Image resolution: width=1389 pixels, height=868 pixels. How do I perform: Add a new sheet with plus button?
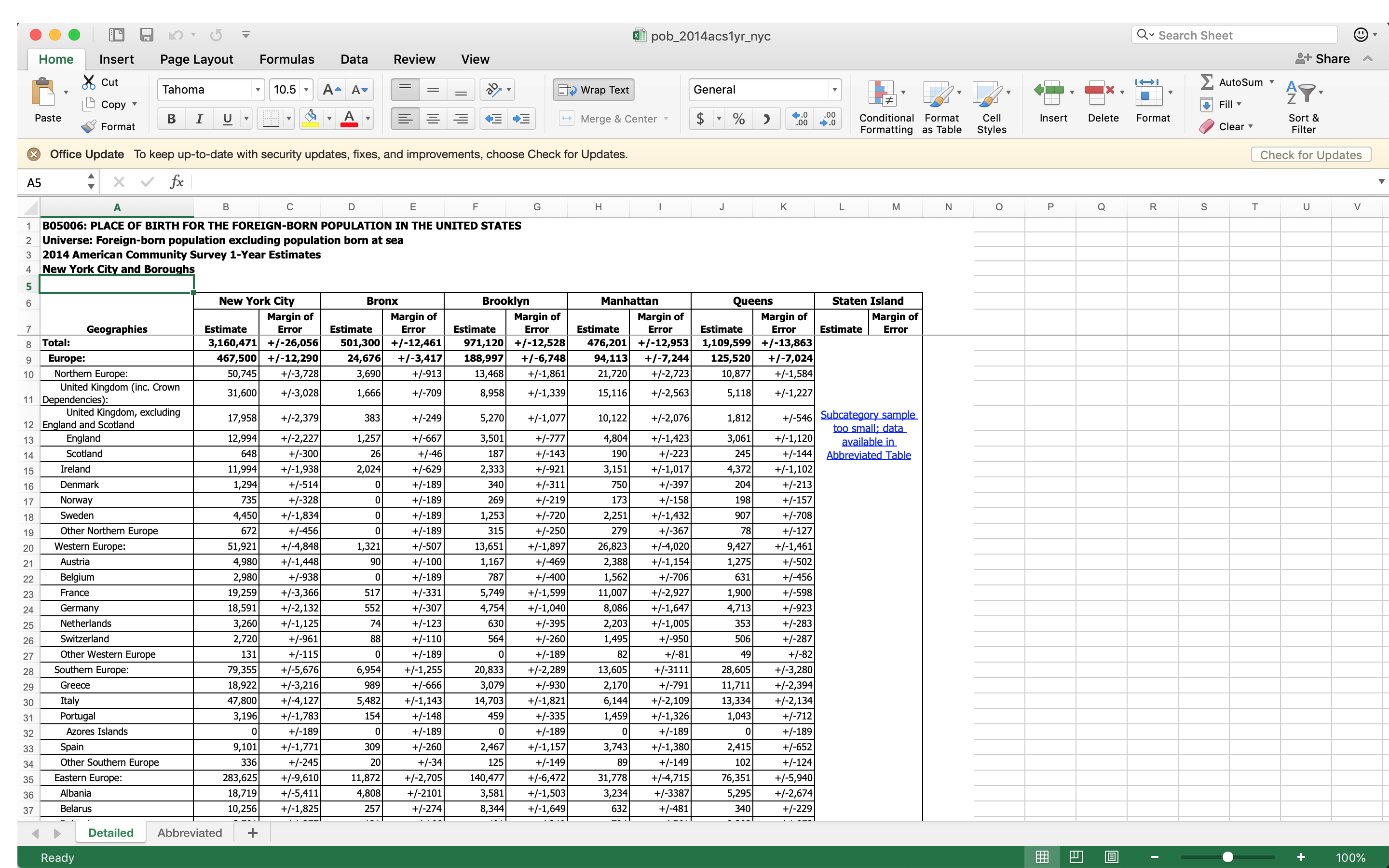pyautogui.click(x=252, y=832)
